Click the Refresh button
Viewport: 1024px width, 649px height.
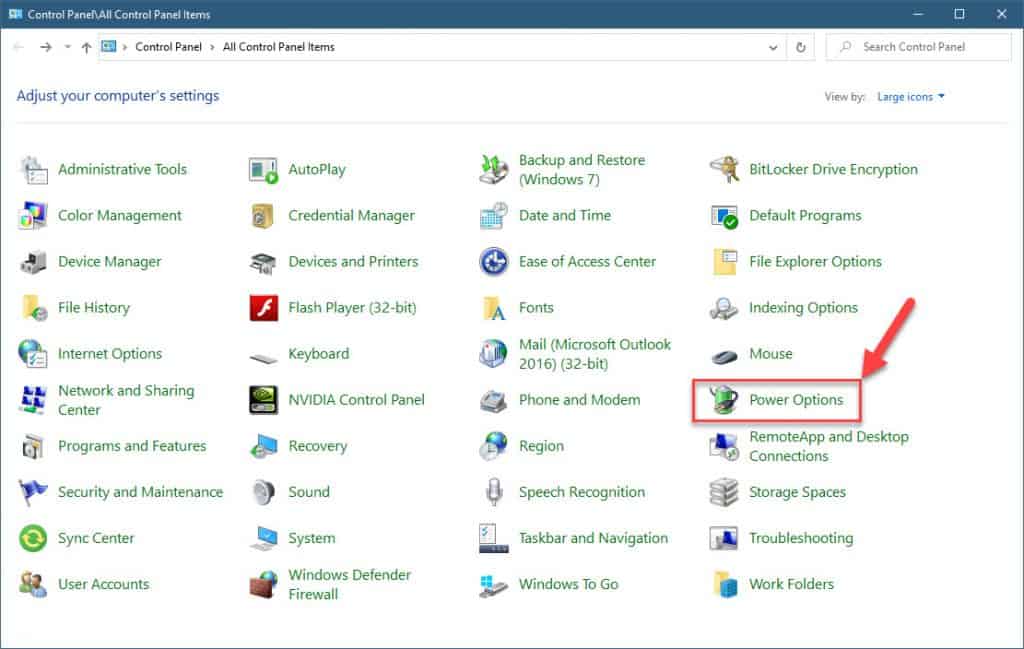tap(798, 46)
